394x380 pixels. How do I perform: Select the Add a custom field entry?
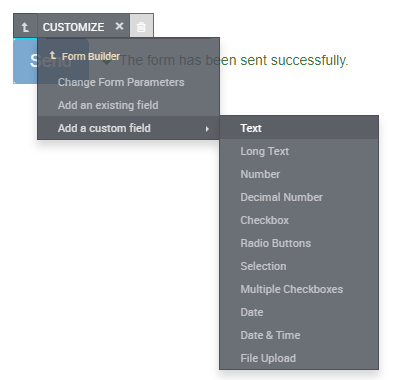pos(128,128)
